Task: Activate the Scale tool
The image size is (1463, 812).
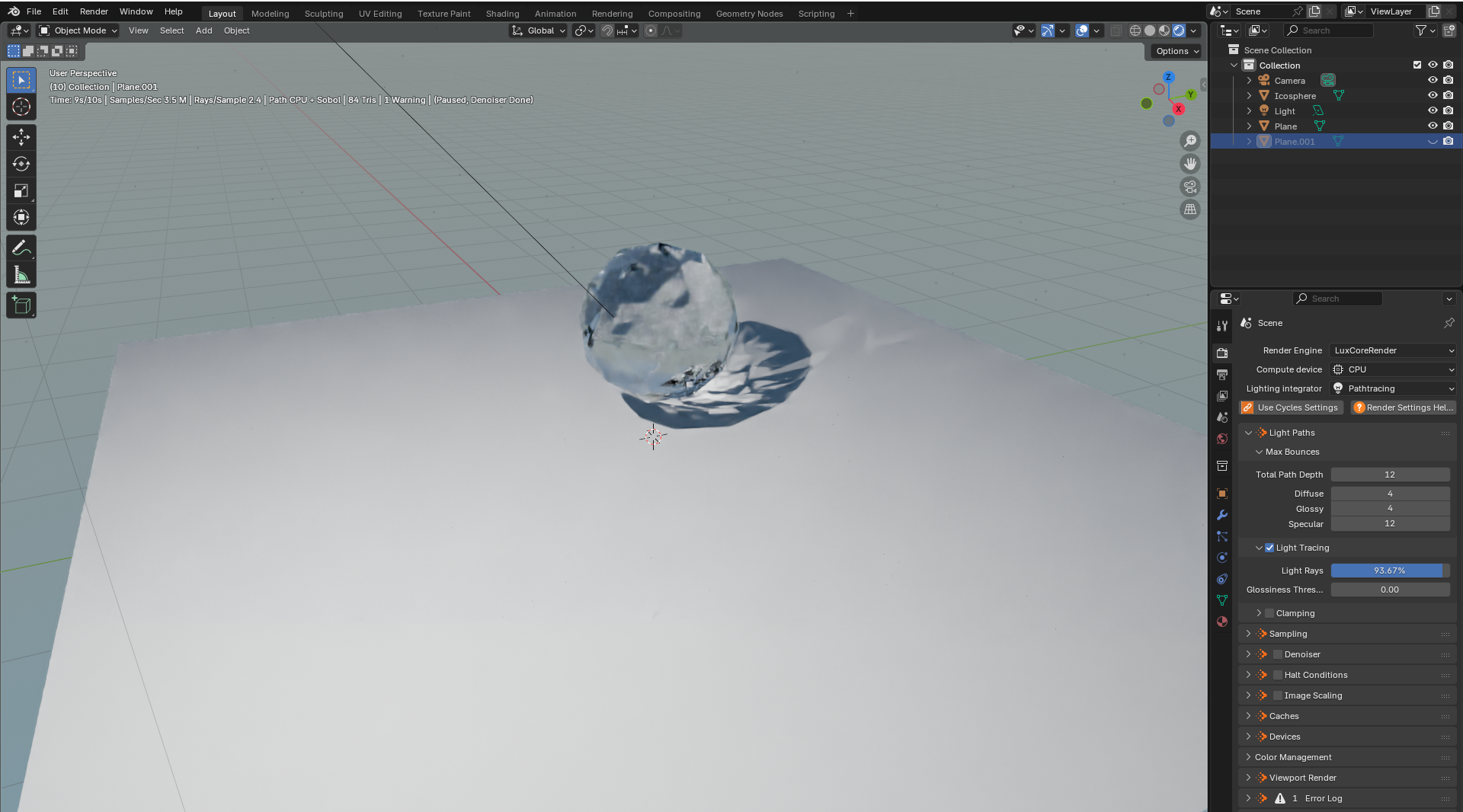Action: [21, 191]
